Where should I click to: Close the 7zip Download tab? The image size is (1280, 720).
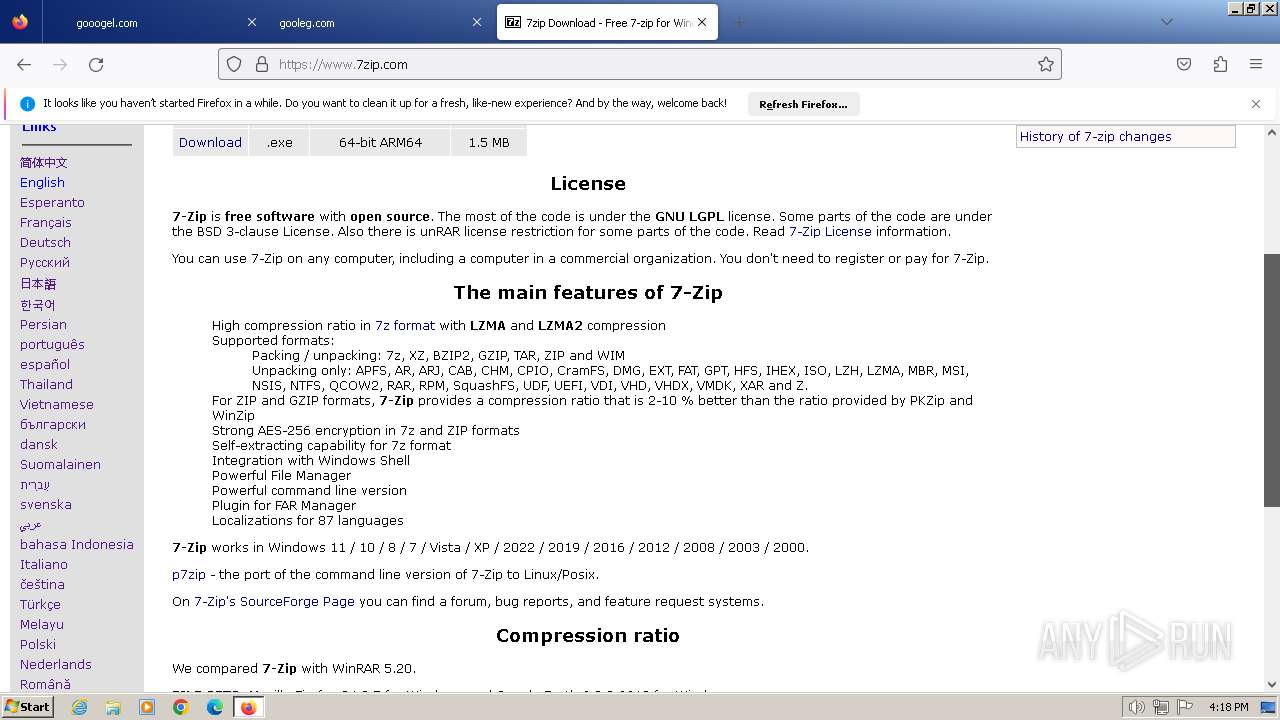click(x=702, y=22)
